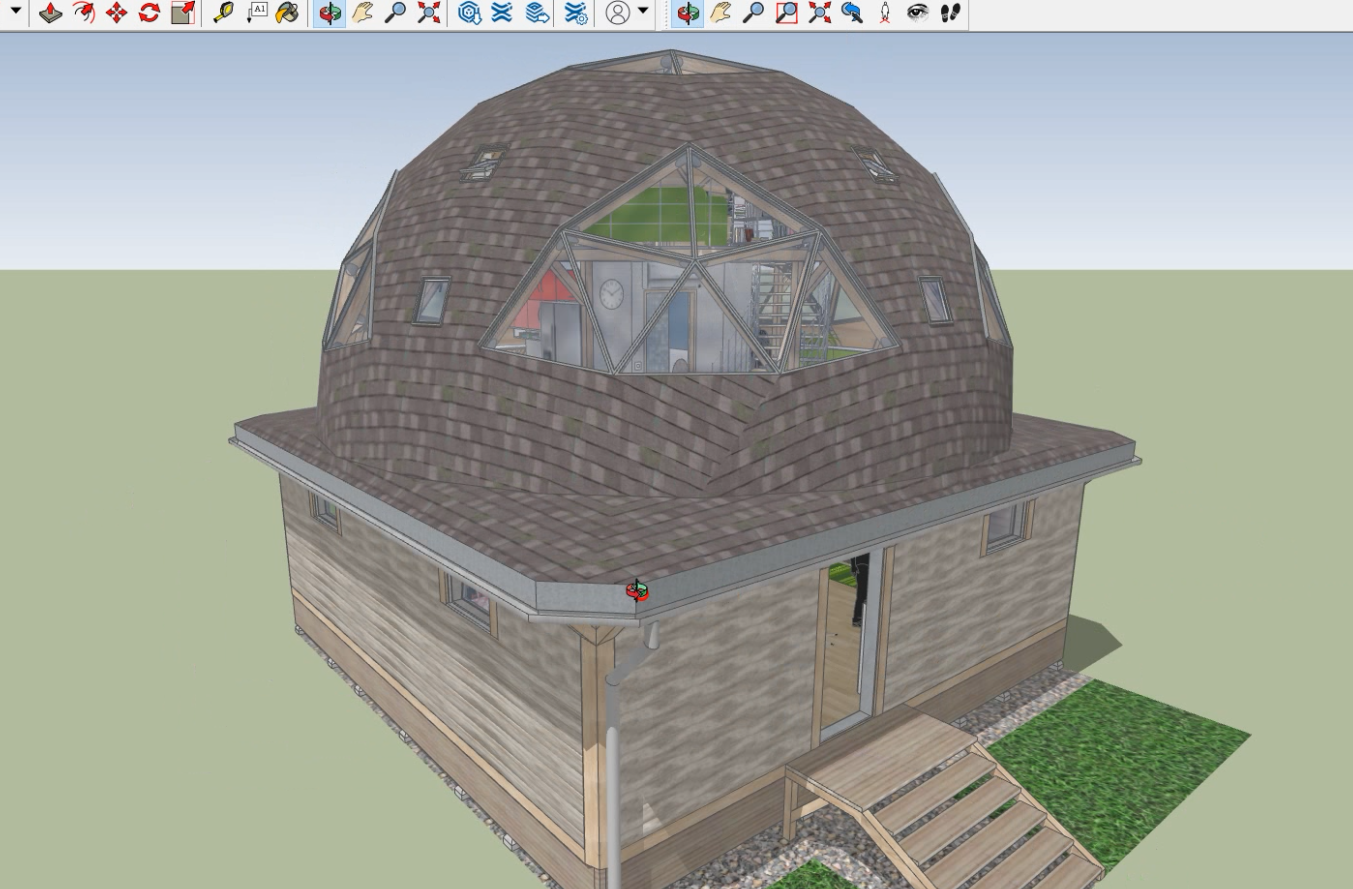Click the Send to LayOut icon
1353x889 pixels.
pyautogui.click(x=537, y=12)
